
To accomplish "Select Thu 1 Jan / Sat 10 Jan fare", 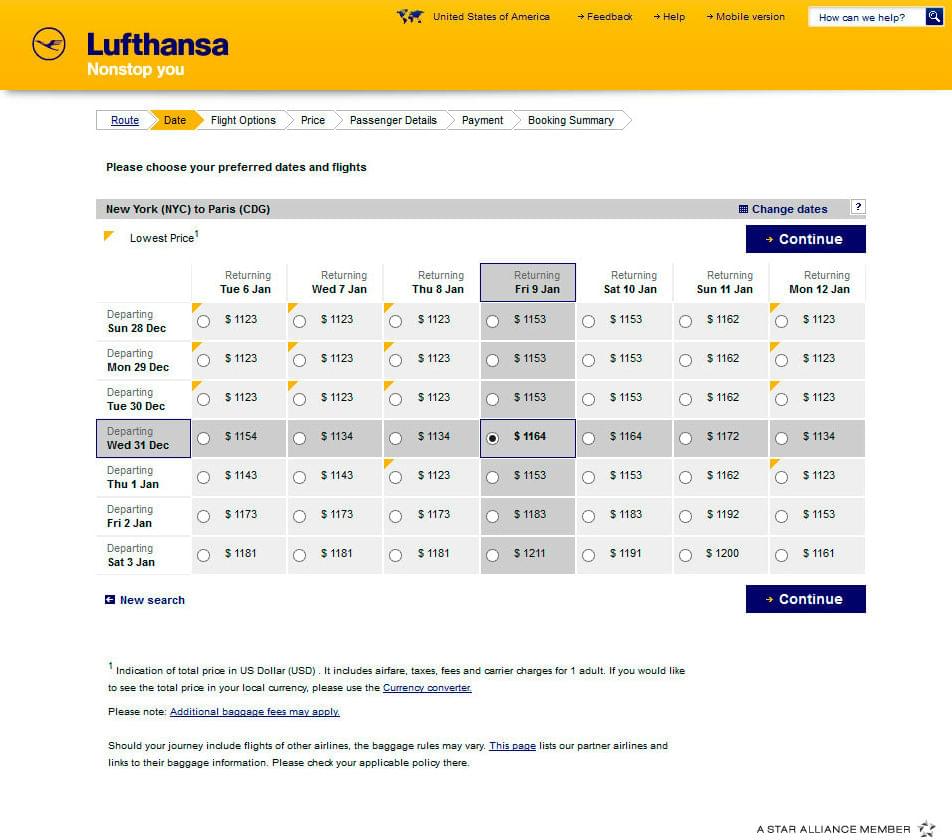I will [x=588, y=477].
